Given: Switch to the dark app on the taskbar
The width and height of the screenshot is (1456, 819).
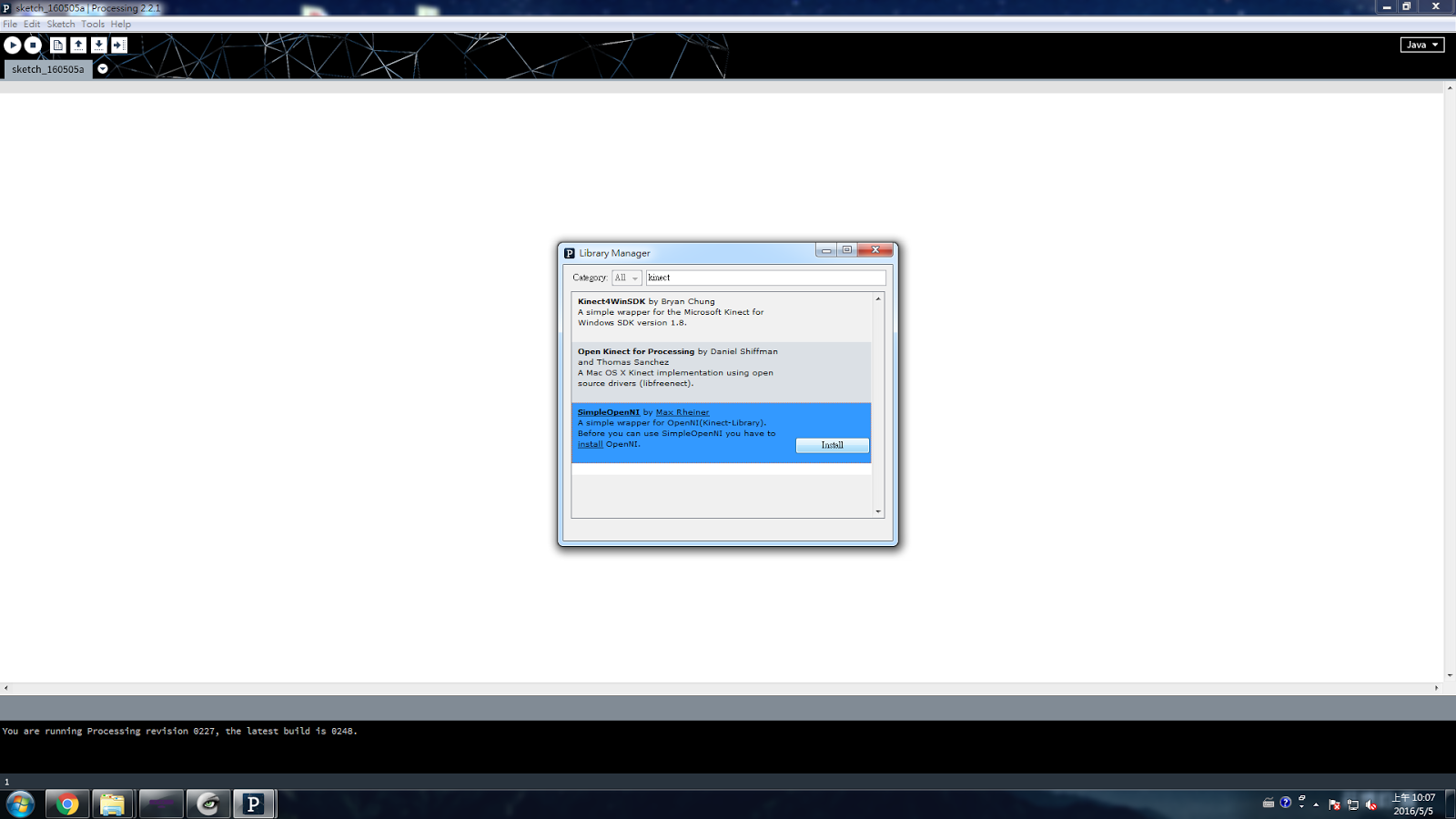Looking at the screenshot, I should click(x=161, y=804).
